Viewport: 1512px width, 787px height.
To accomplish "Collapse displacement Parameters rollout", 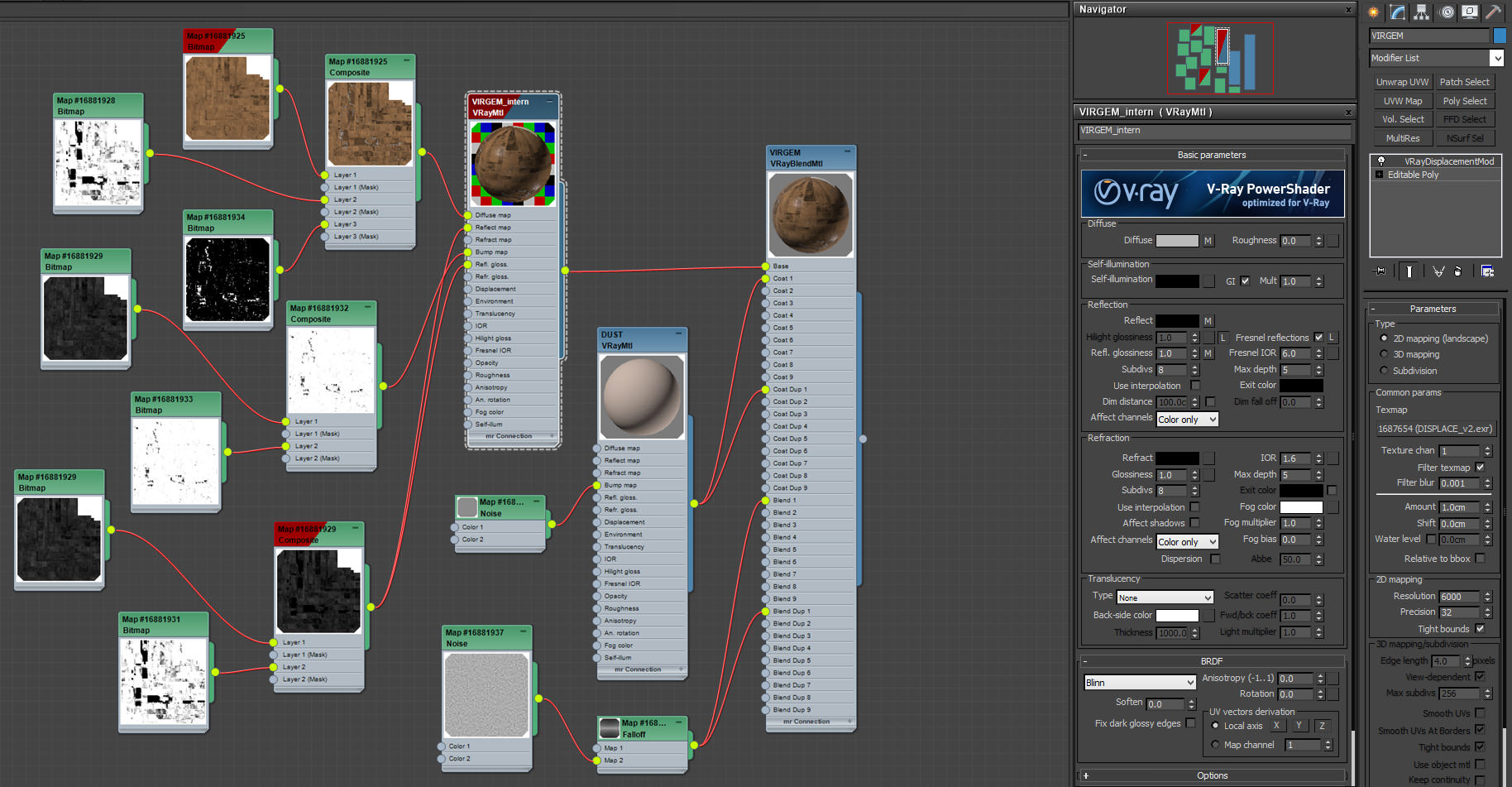I will coord(1433,309).
